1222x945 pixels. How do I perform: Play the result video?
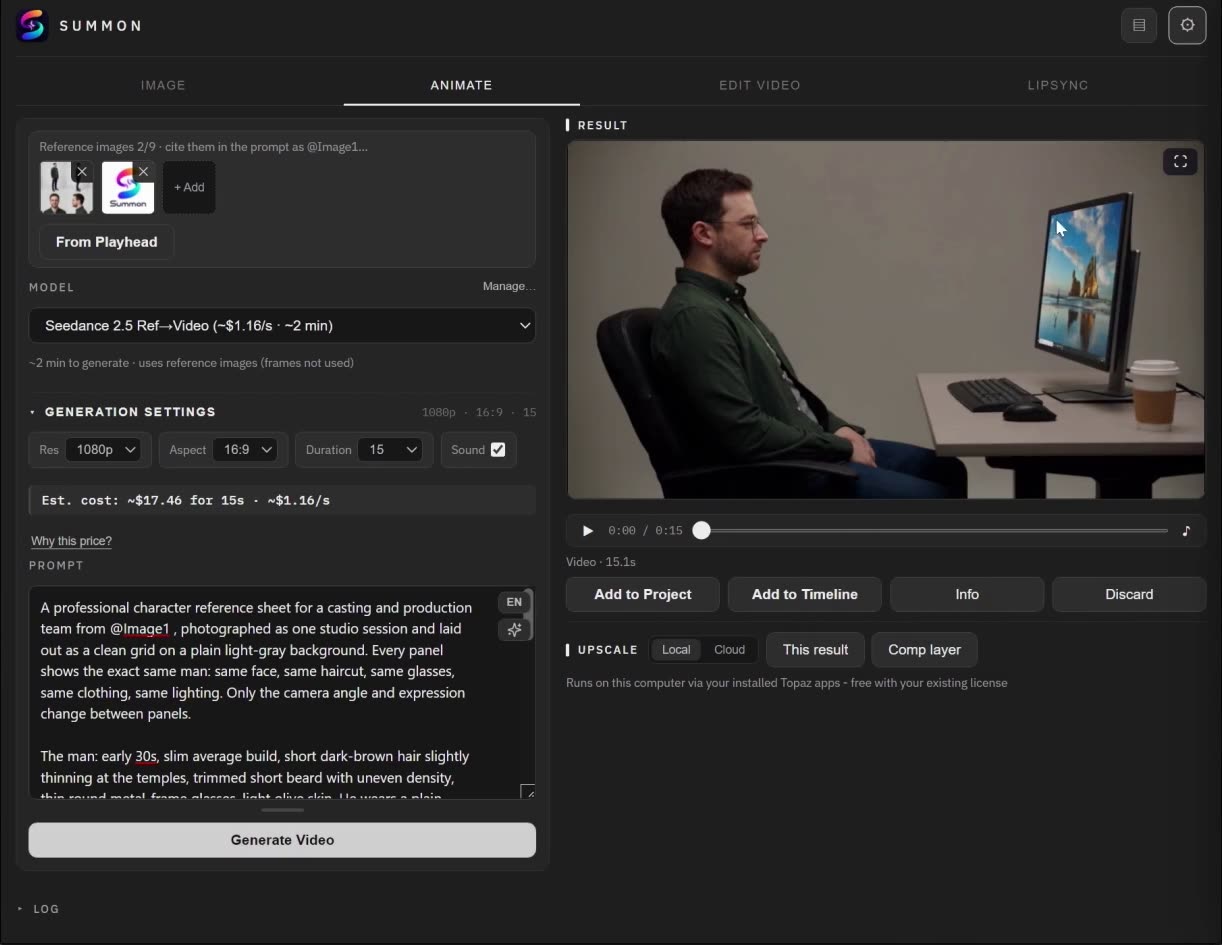588,531
